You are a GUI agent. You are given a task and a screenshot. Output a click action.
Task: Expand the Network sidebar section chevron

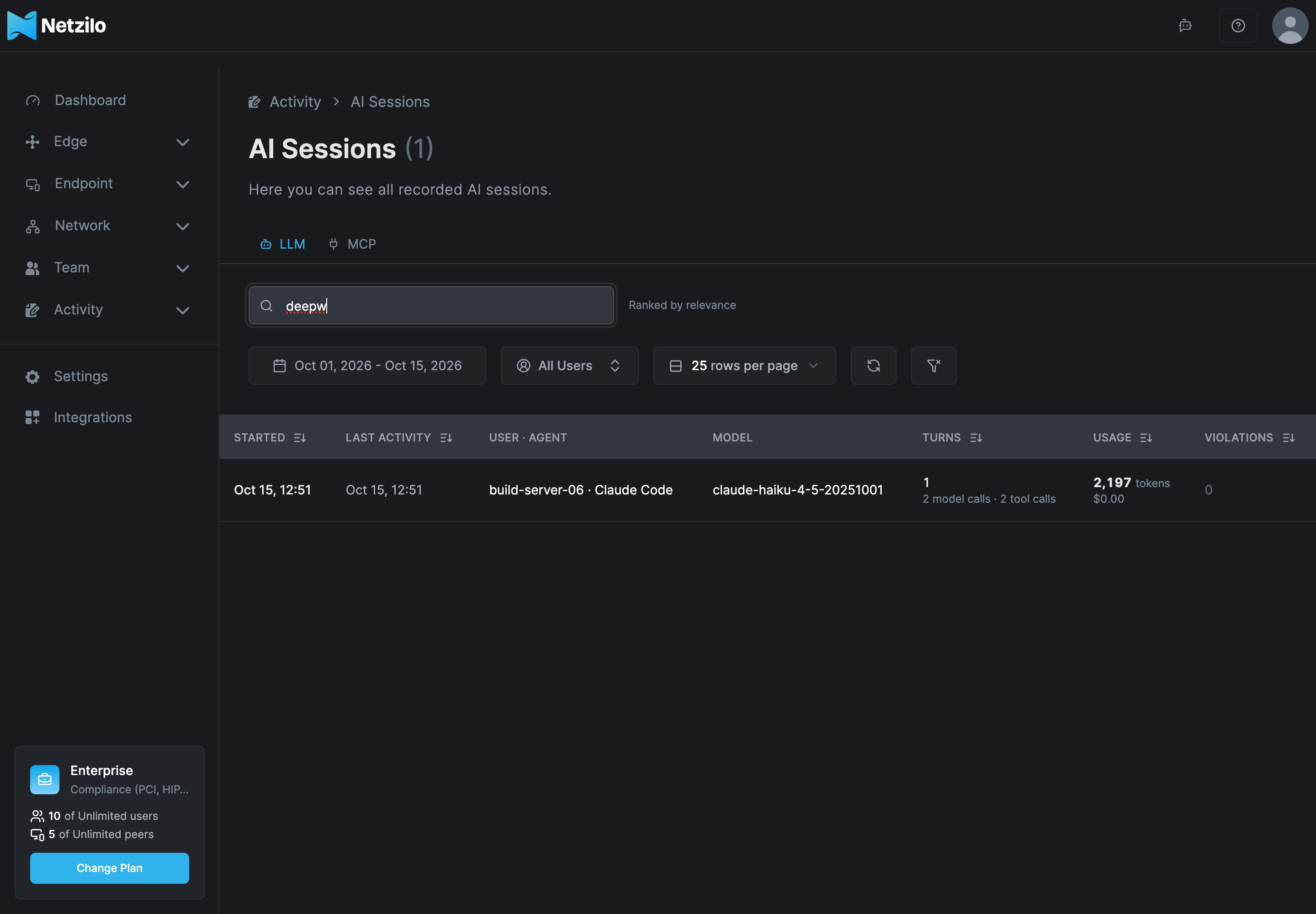(x=183, y=226)
